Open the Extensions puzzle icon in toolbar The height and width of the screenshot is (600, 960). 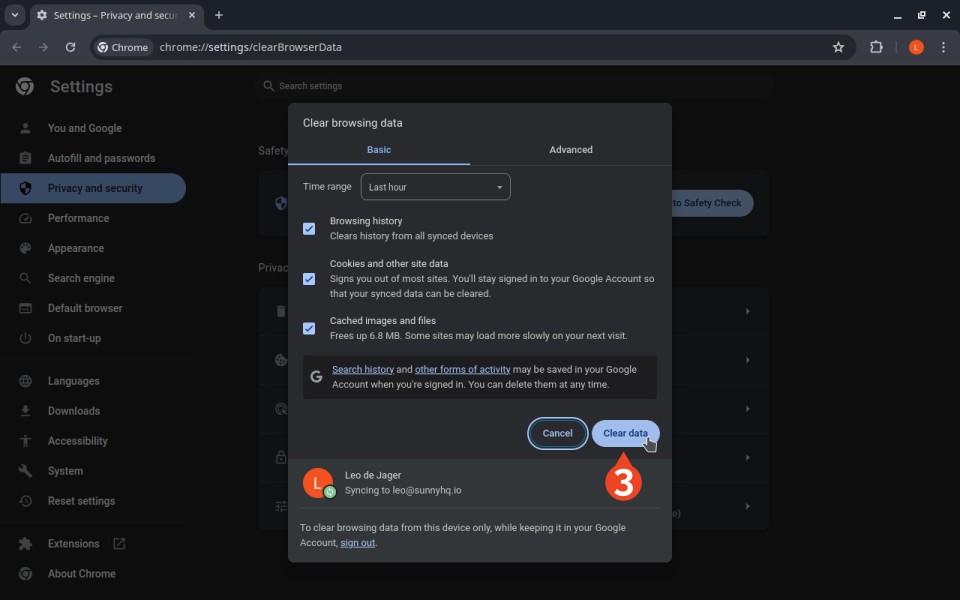pos(876,47)
